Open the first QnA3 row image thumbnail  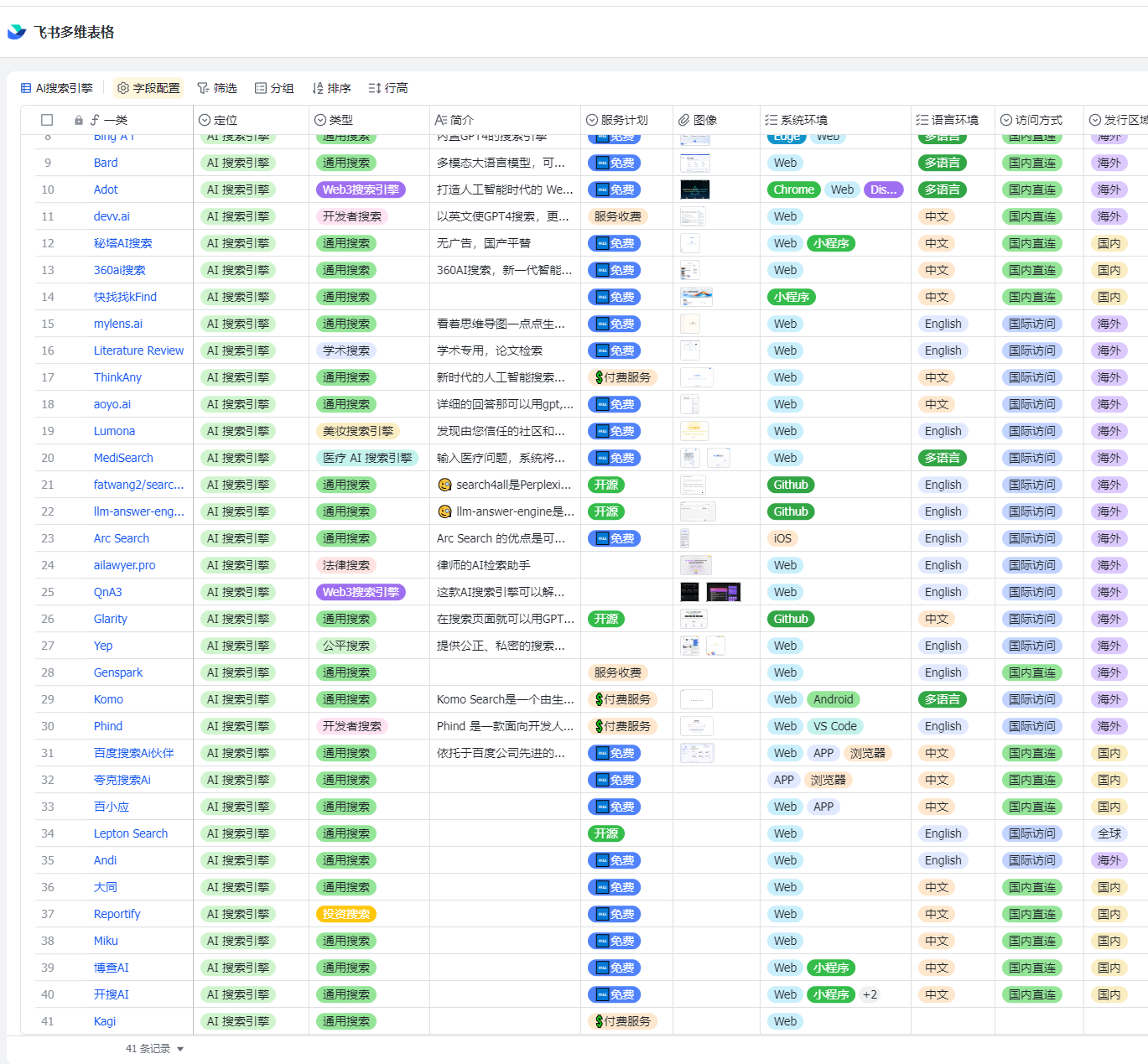pyautogui.click(x=689, y=592)
